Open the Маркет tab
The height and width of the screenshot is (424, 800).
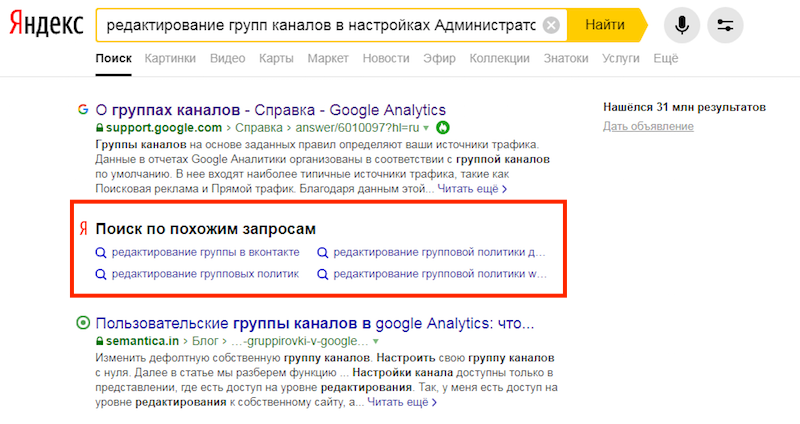328,59
